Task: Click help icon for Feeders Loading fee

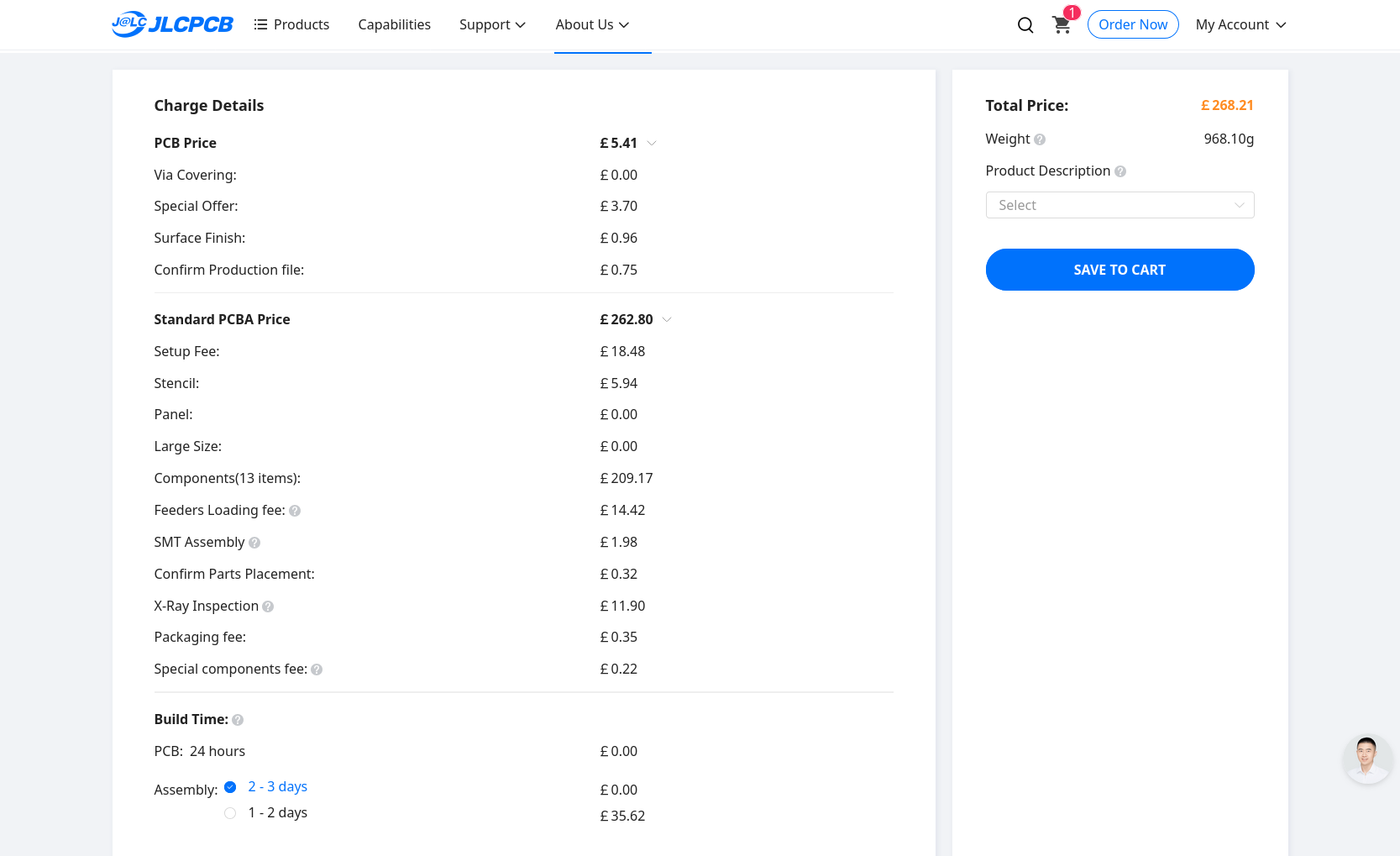Action: (295, 511)
